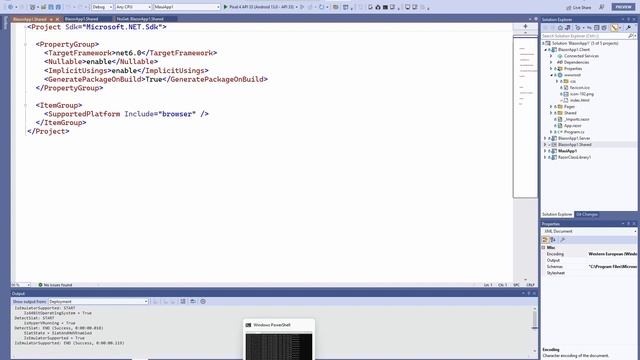
Task: Click the No issues found status indicator
Action: coord(55,285)
